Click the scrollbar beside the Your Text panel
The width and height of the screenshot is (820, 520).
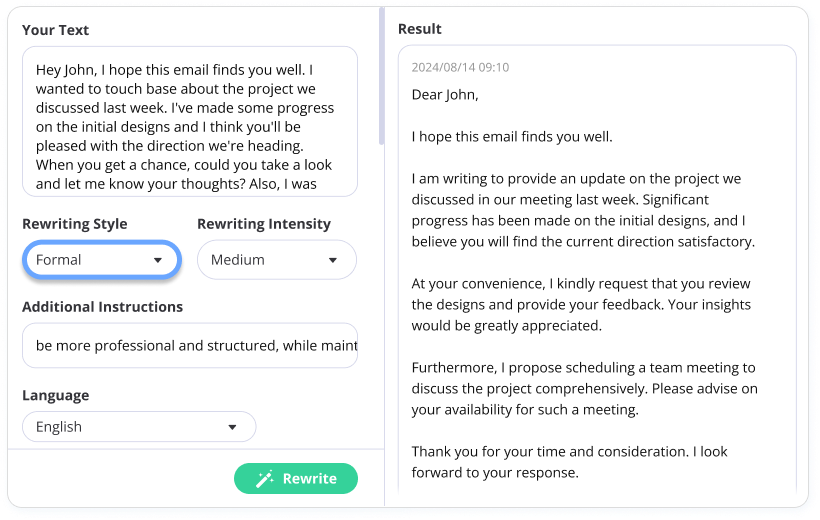click(x=381, y=80)
